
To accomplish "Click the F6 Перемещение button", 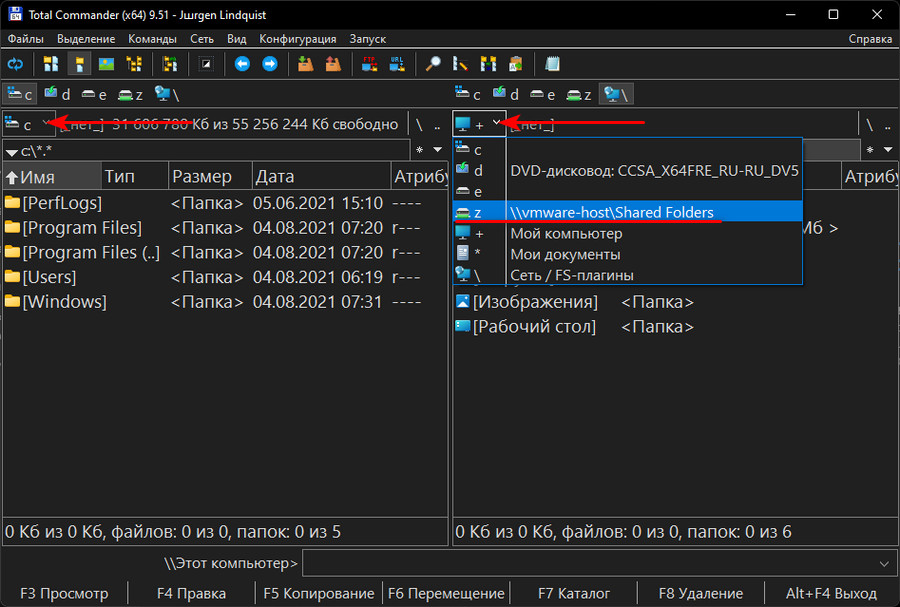I will (x=446, y=593).
